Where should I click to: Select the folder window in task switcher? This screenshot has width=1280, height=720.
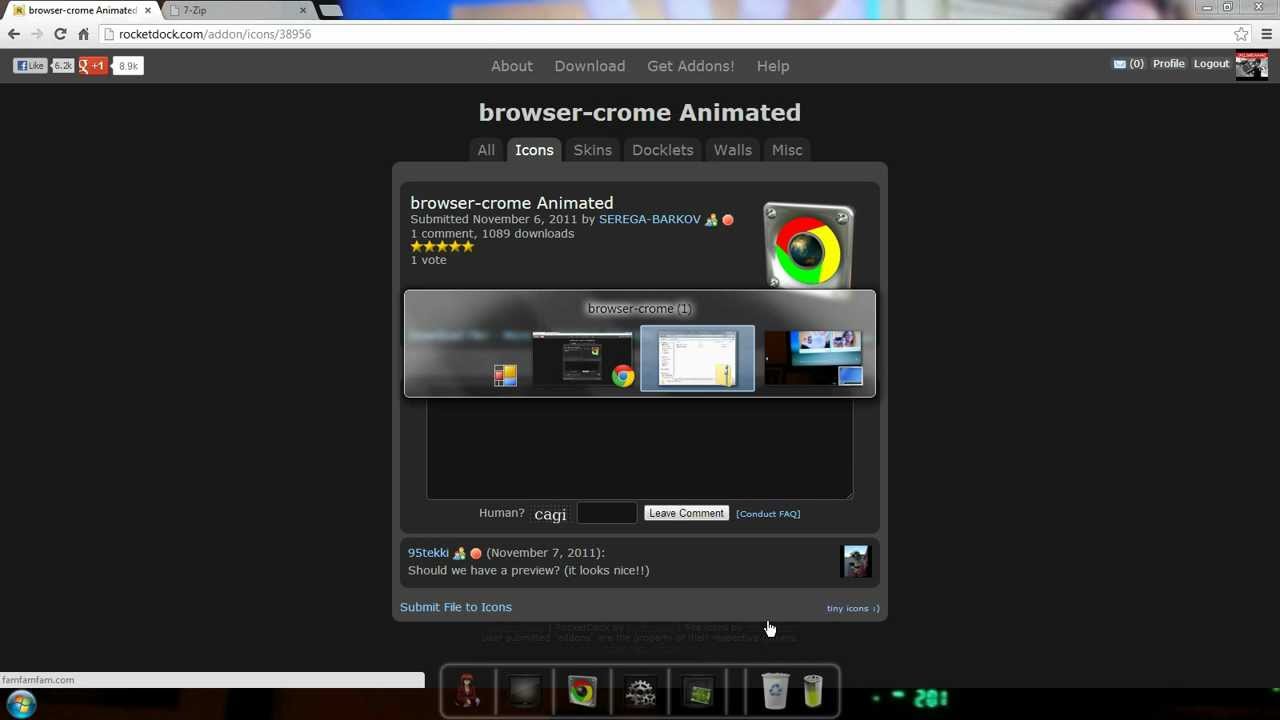(x=697, y=358)
